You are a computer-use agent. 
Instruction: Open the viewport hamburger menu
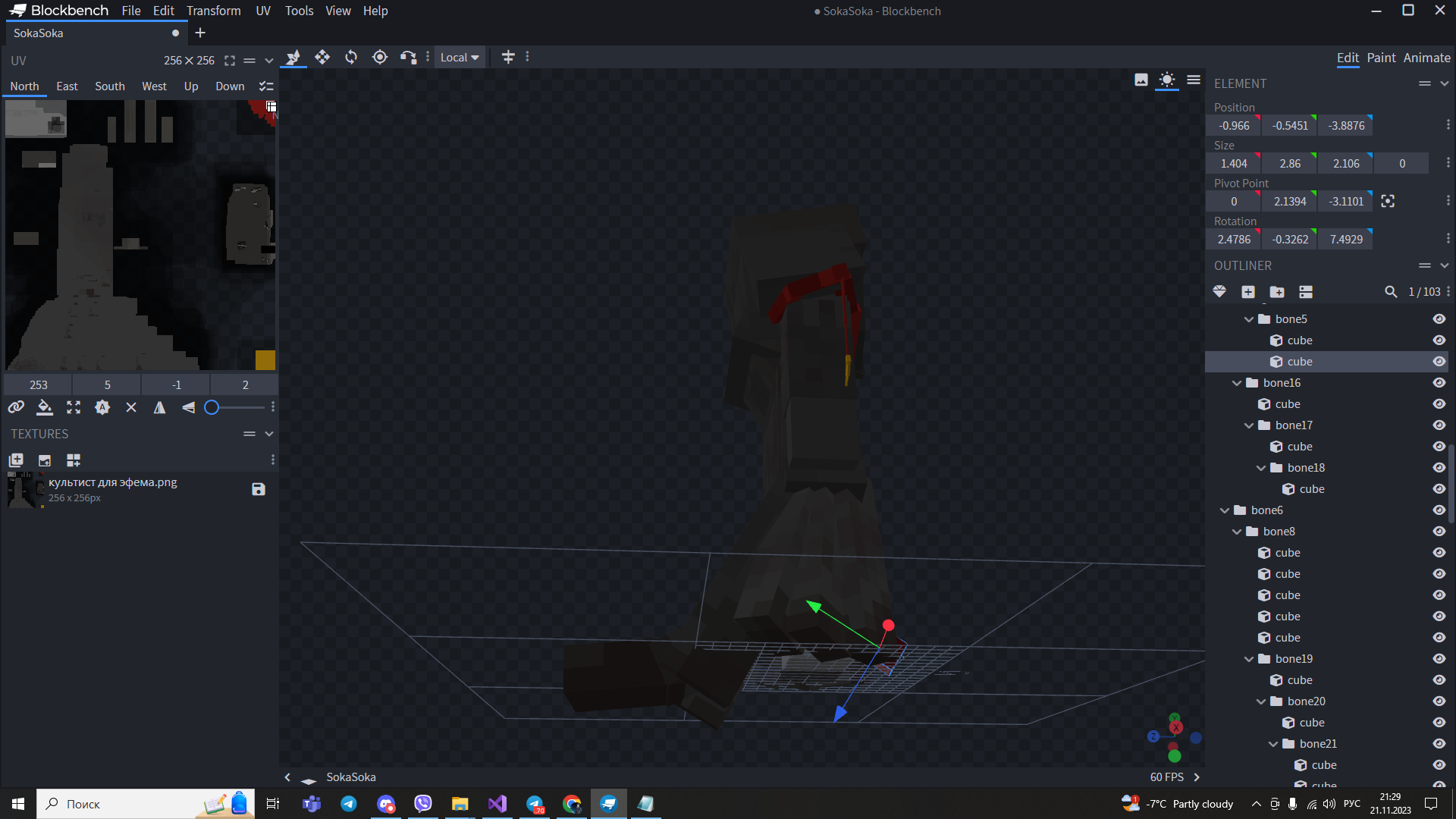(x=1194, y=80)
